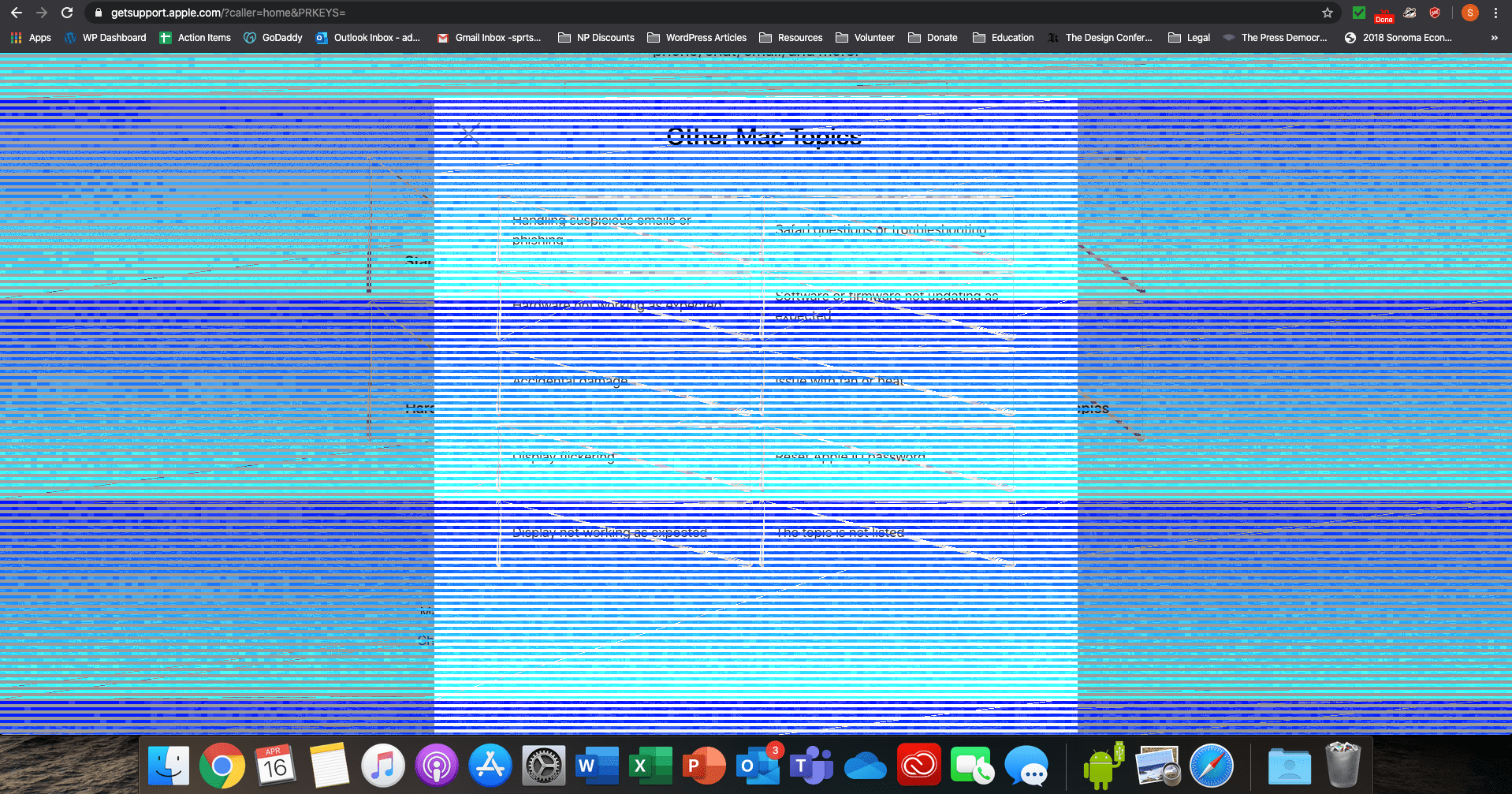Start FaceTime from the Dock
Screen dimensions: 1512x794
click(x=972, y=765)
